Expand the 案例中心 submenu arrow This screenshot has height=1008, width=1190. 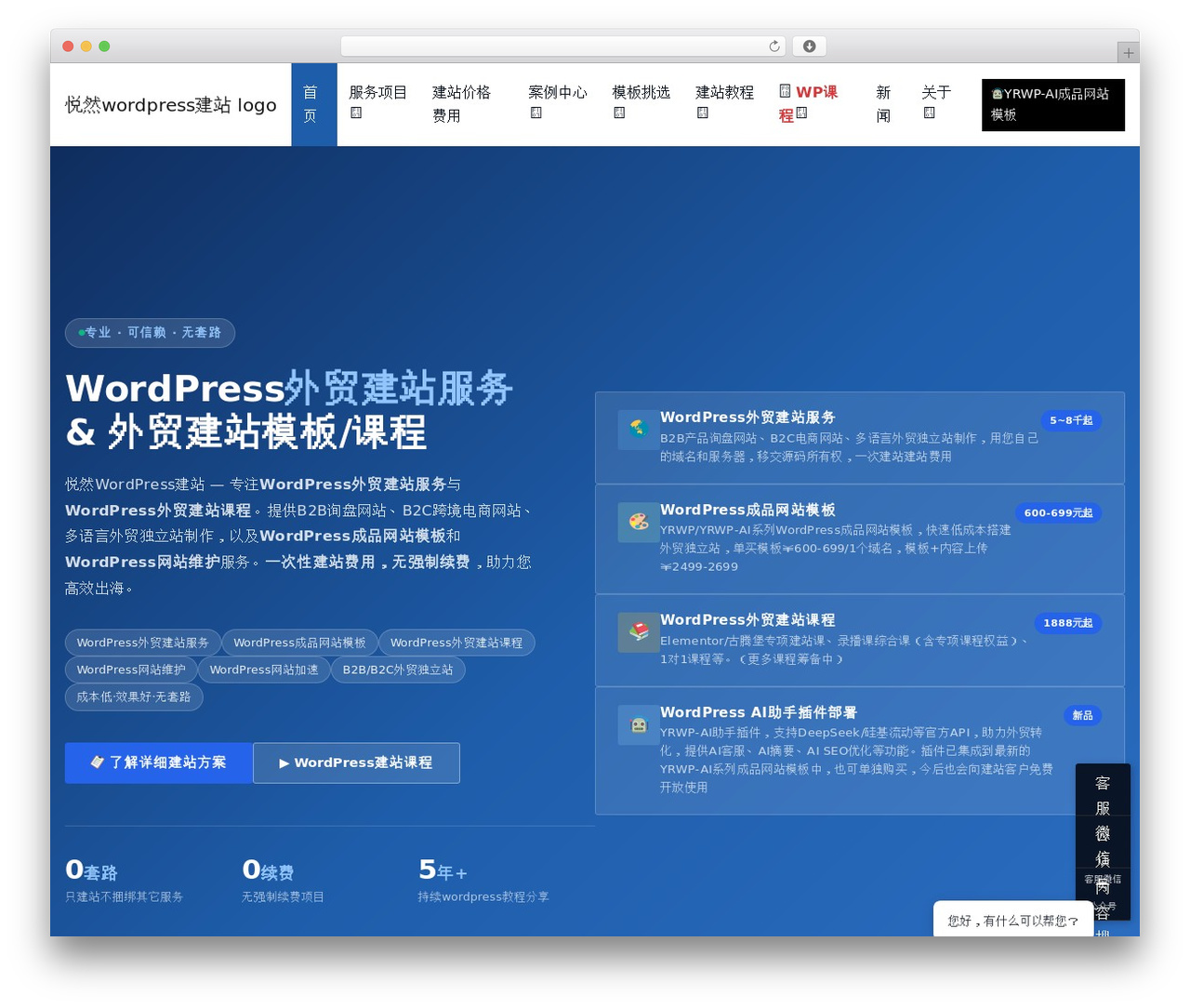(x=535, y=113)
